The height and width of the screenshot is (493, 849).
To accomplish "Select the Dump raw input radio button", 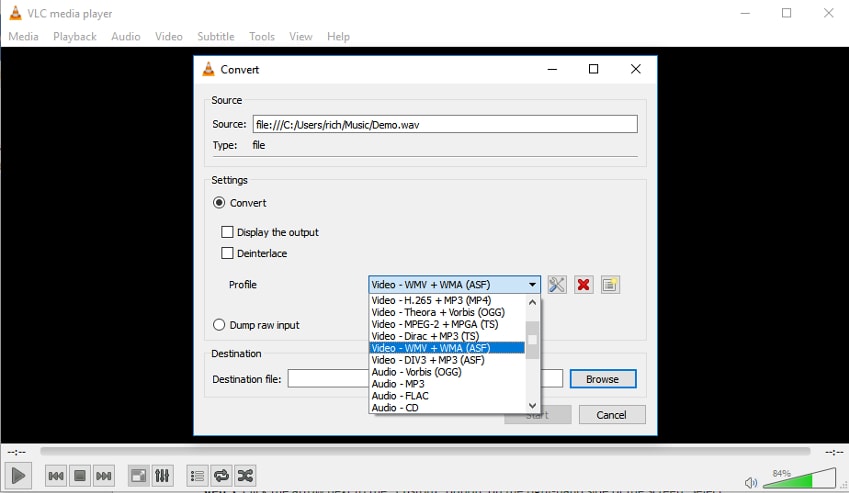I will coord(219,325).
